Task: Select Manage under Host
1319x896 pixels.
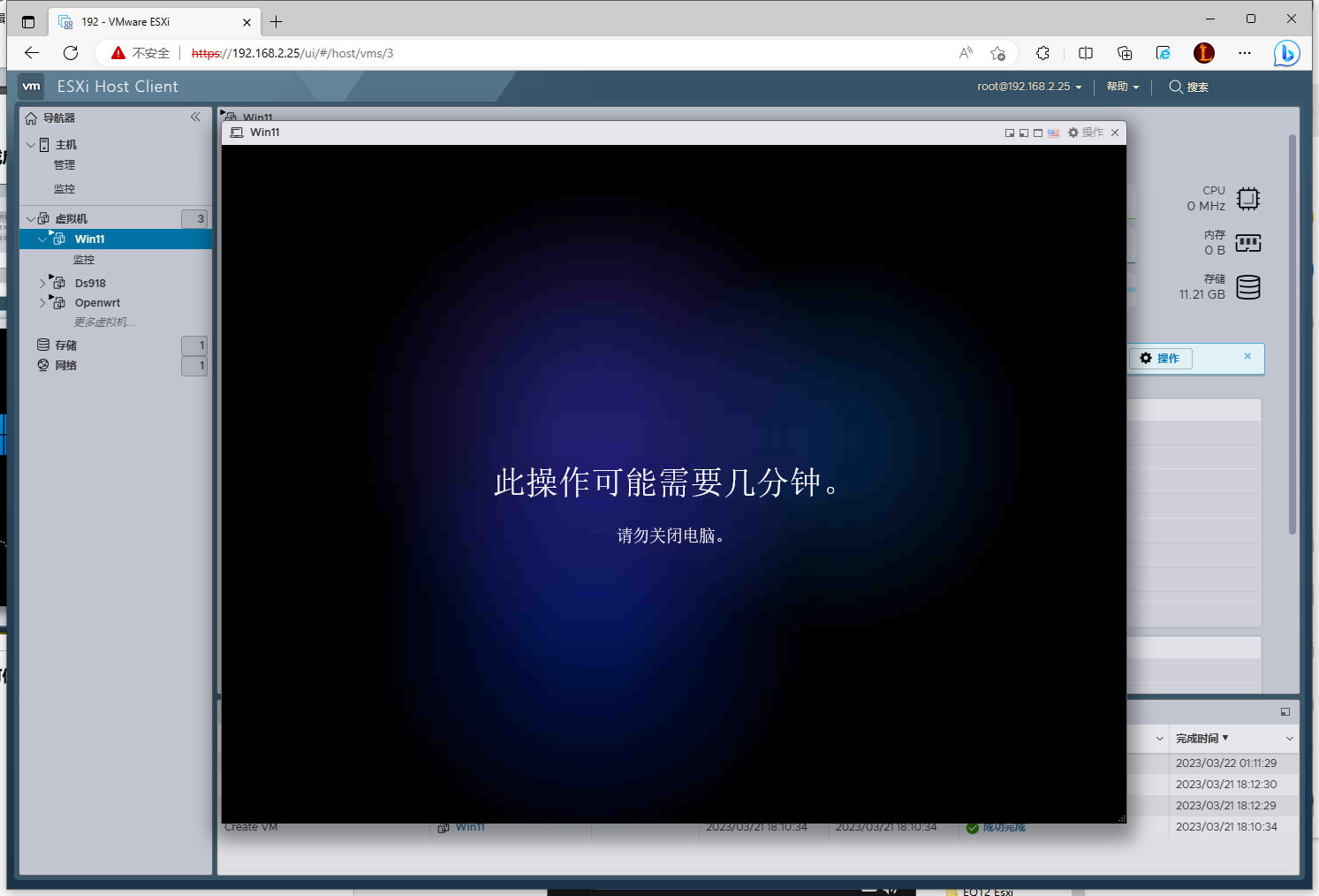Action: point(64,165)
